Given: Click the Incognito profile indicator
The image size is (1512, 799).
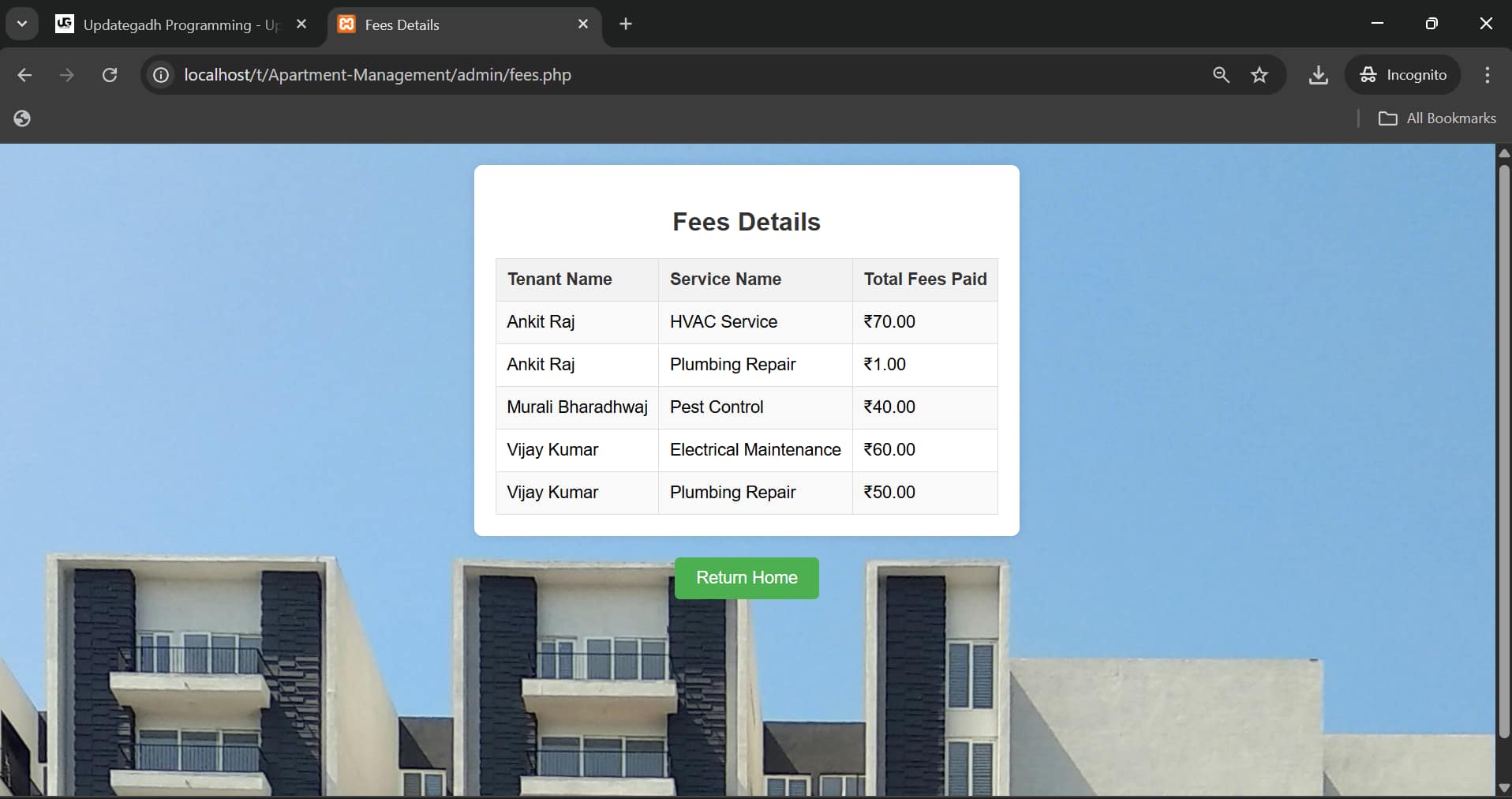Looking at the screenshot, I should tap(1403, 75).
